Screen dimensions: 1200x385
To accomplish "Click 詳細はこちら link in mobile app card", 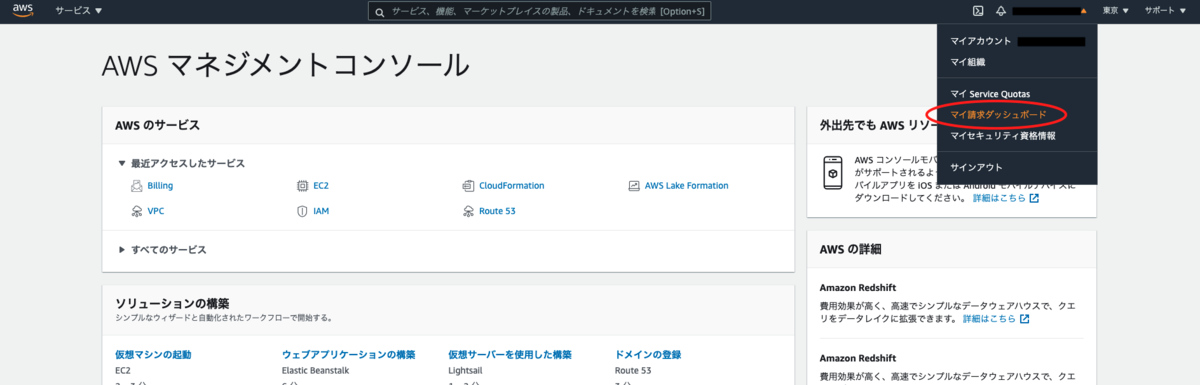I will [x=999, y=198].
